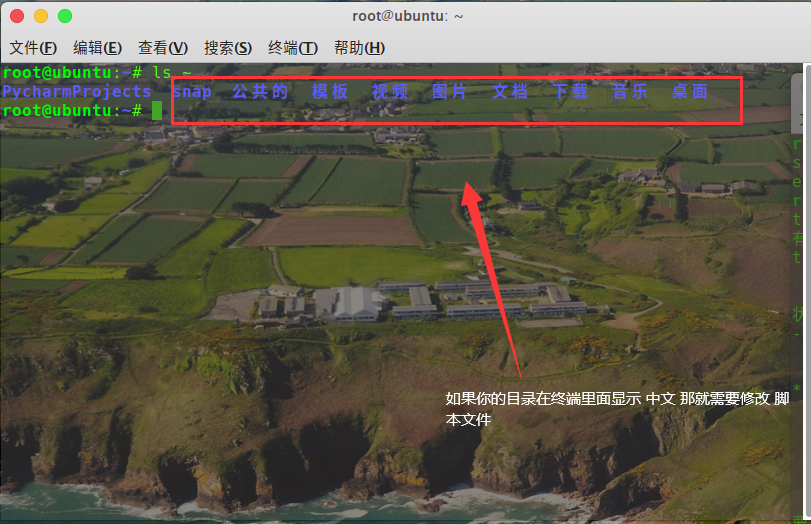
Task: Open the 帮助(H) menu
Action: tap(359, 48)
